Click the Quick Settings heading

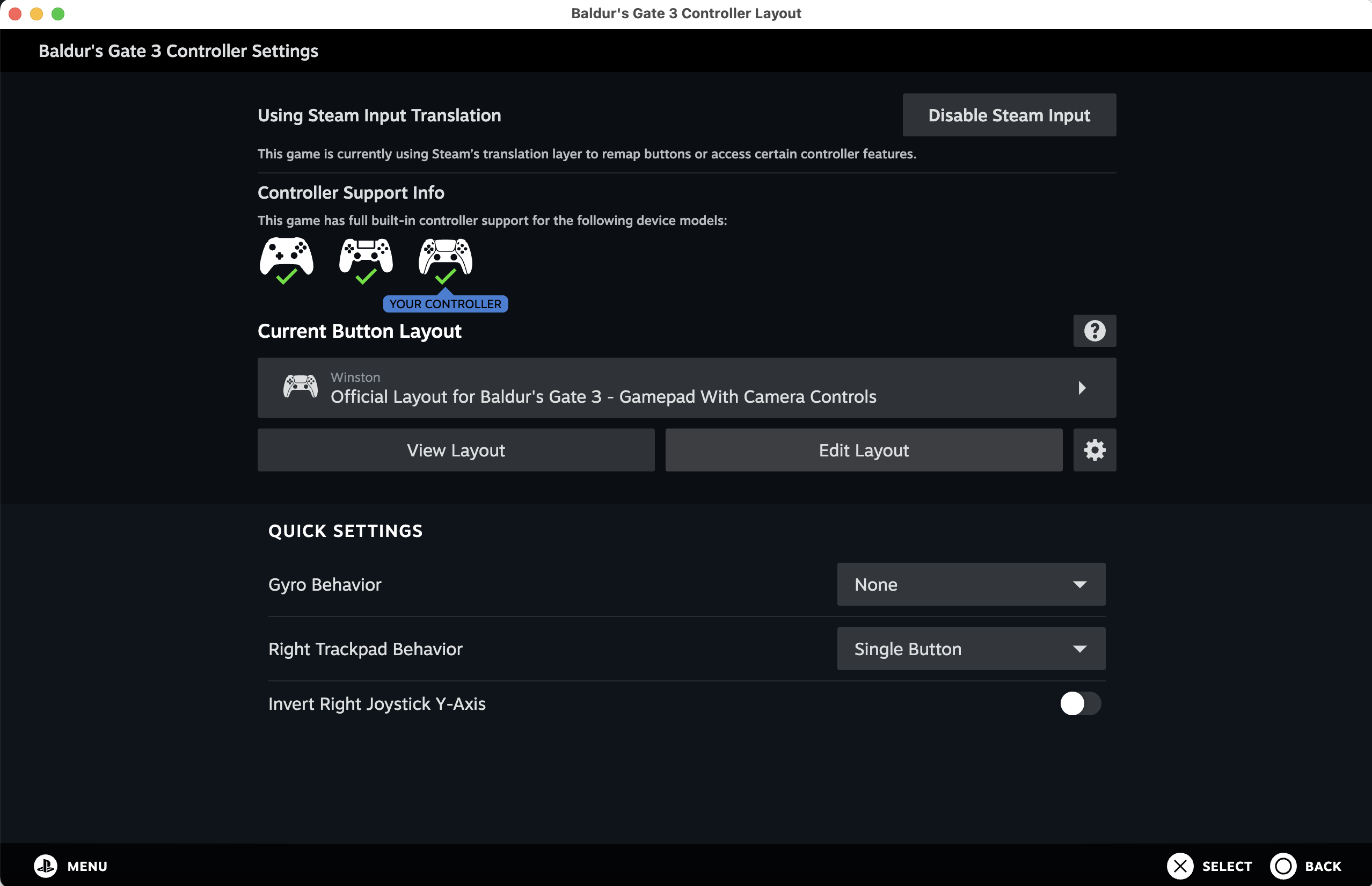click(345, 531)
